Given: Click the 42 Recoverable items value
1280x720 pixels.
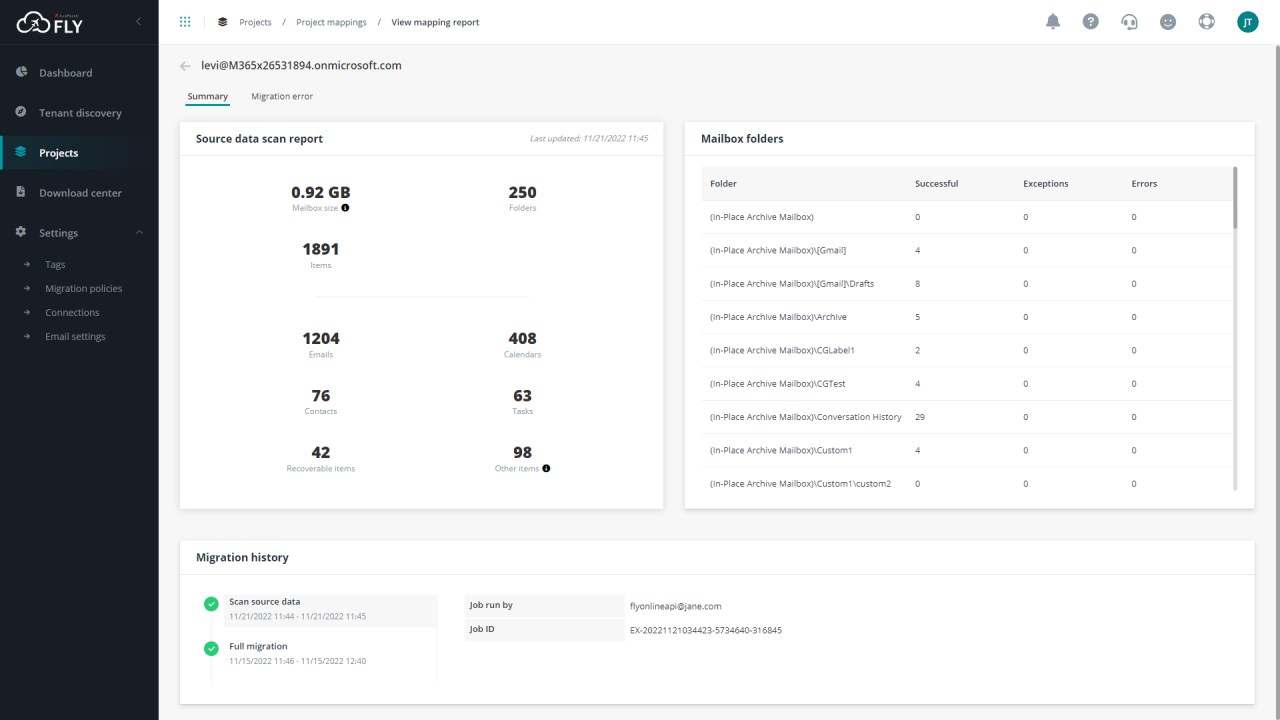Looking at the screenshot, I should click(320, 453).
